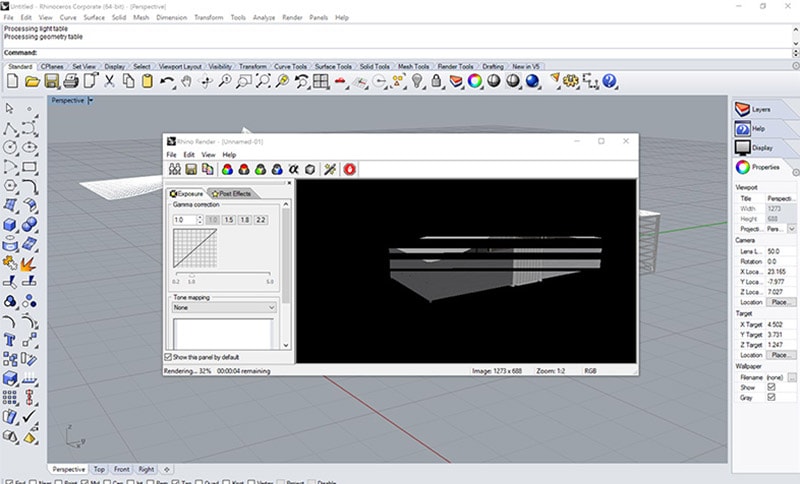Click the padlock Lock objects icon
Screen dimensions: 800x484
pos(436,81)
